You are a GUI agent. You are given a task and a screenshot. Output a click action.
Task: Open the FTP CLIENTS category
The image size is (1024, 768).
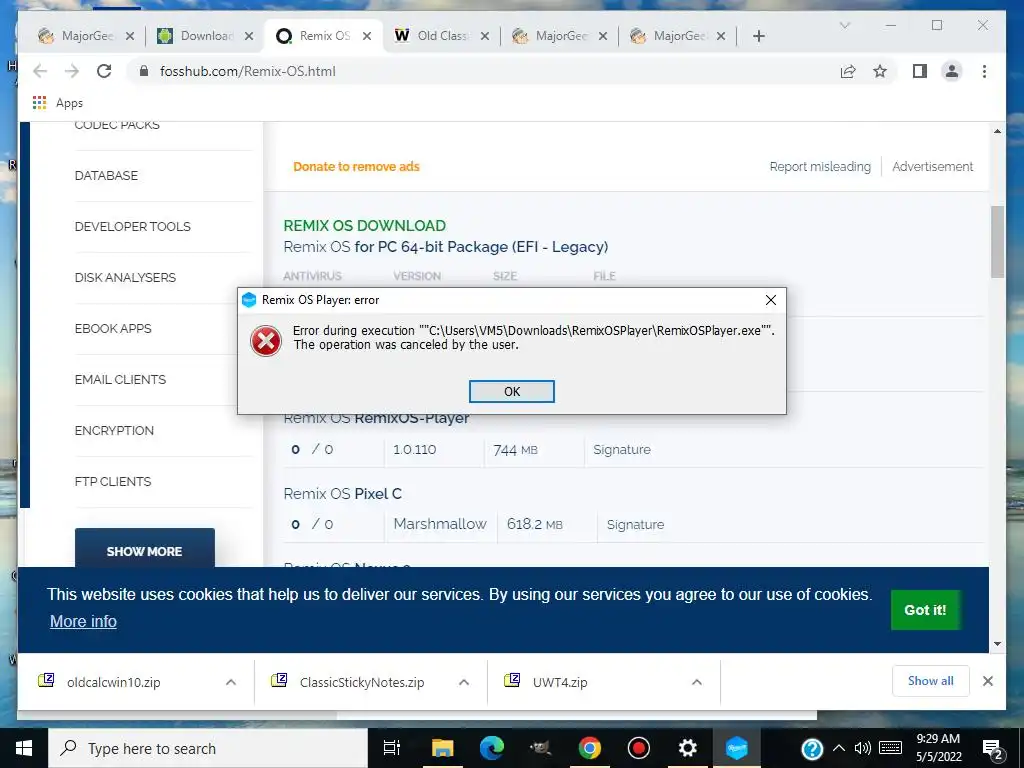112,481
